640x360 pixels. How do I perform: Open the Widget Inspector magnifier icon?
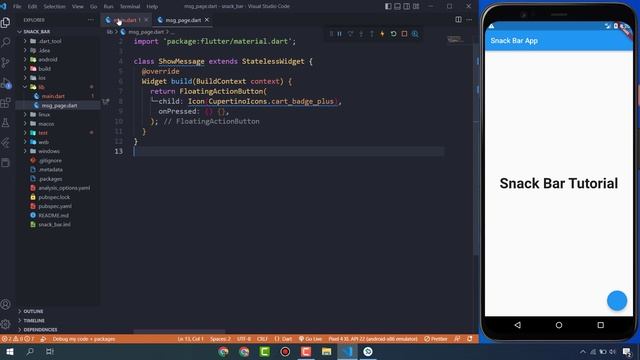[415, 34]
